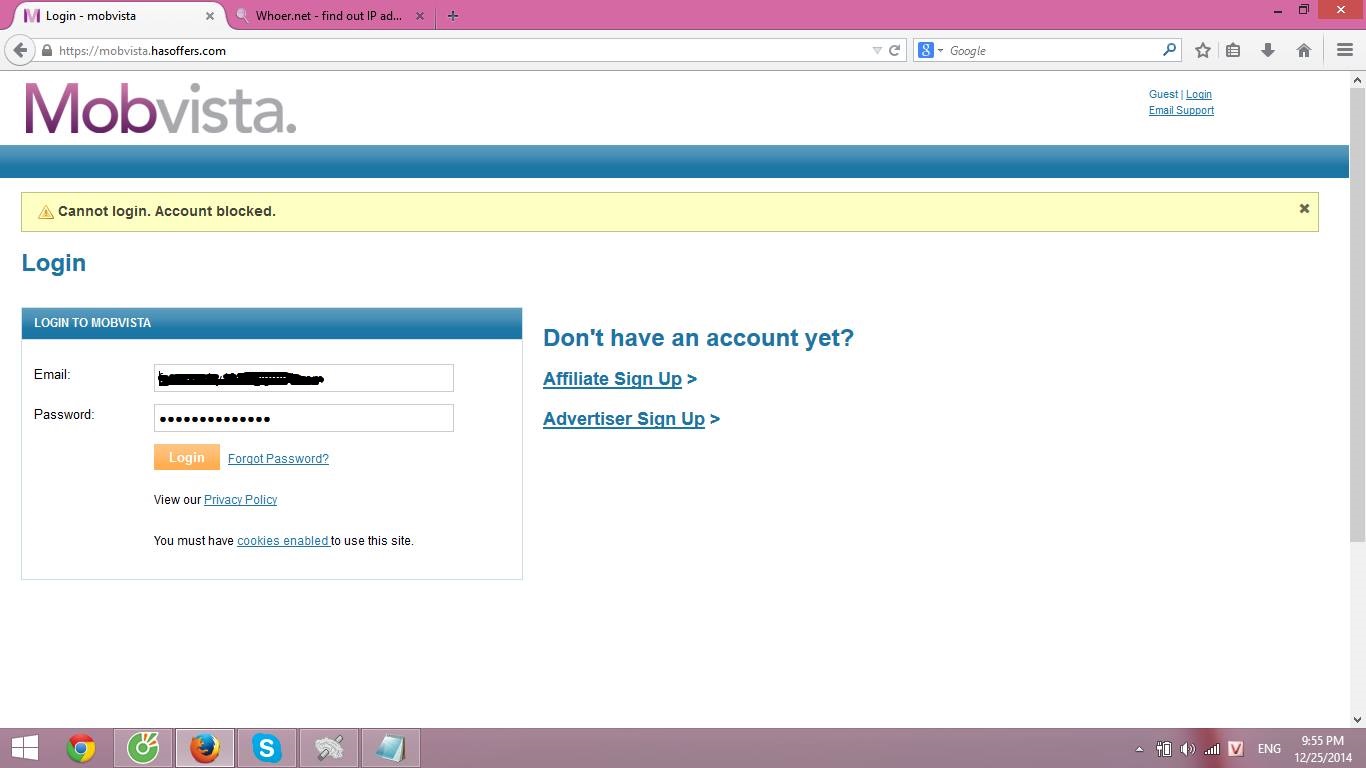
Task: Show hidden system tray icons
Action: [1139, 749]
